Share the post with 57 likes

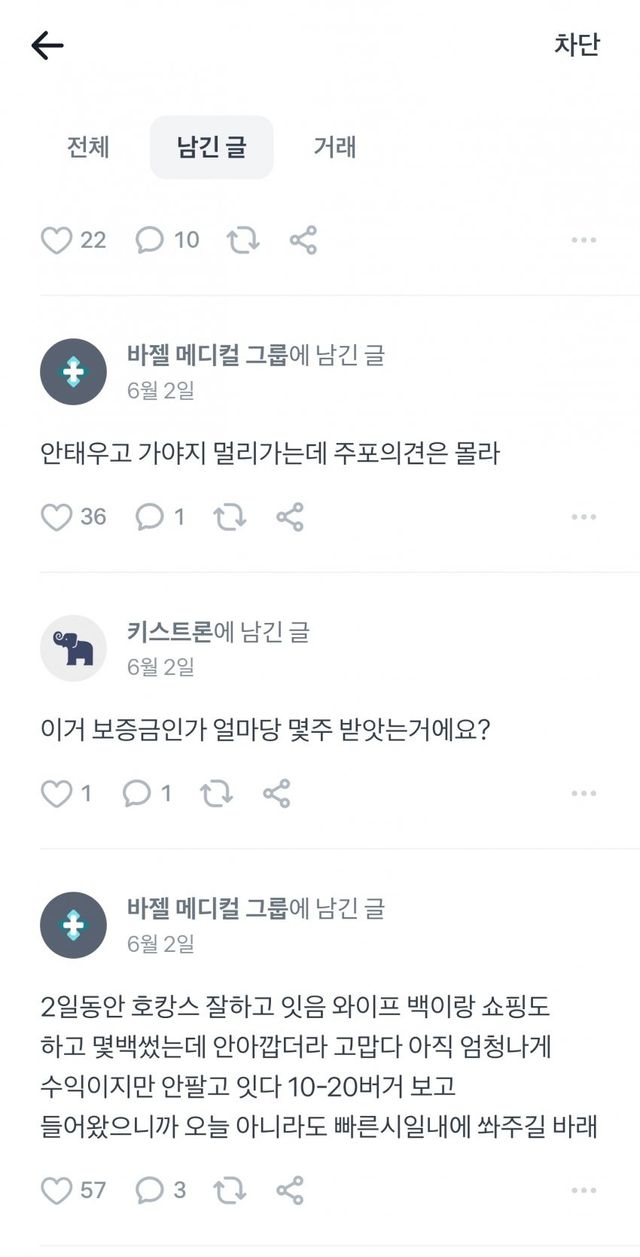290,1190
